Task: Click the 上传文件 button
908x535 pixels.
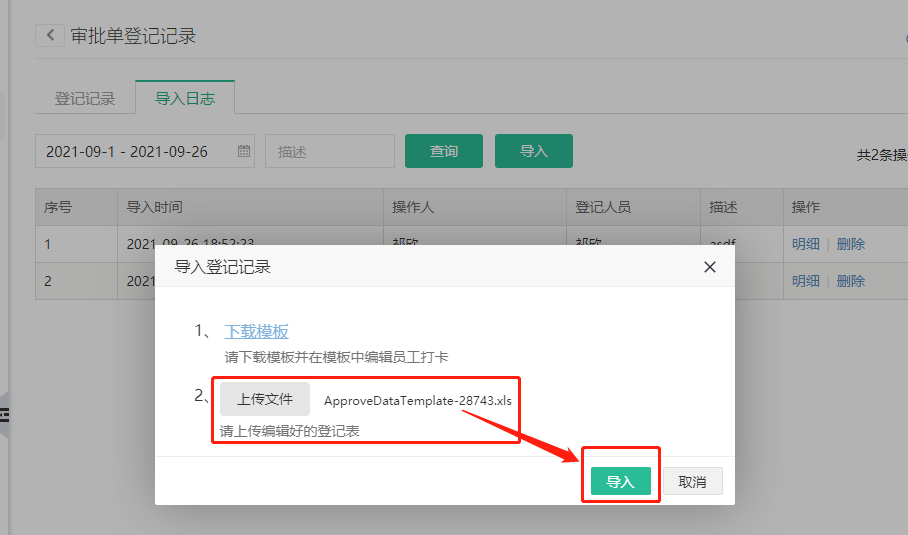Action: coord(265,399)
